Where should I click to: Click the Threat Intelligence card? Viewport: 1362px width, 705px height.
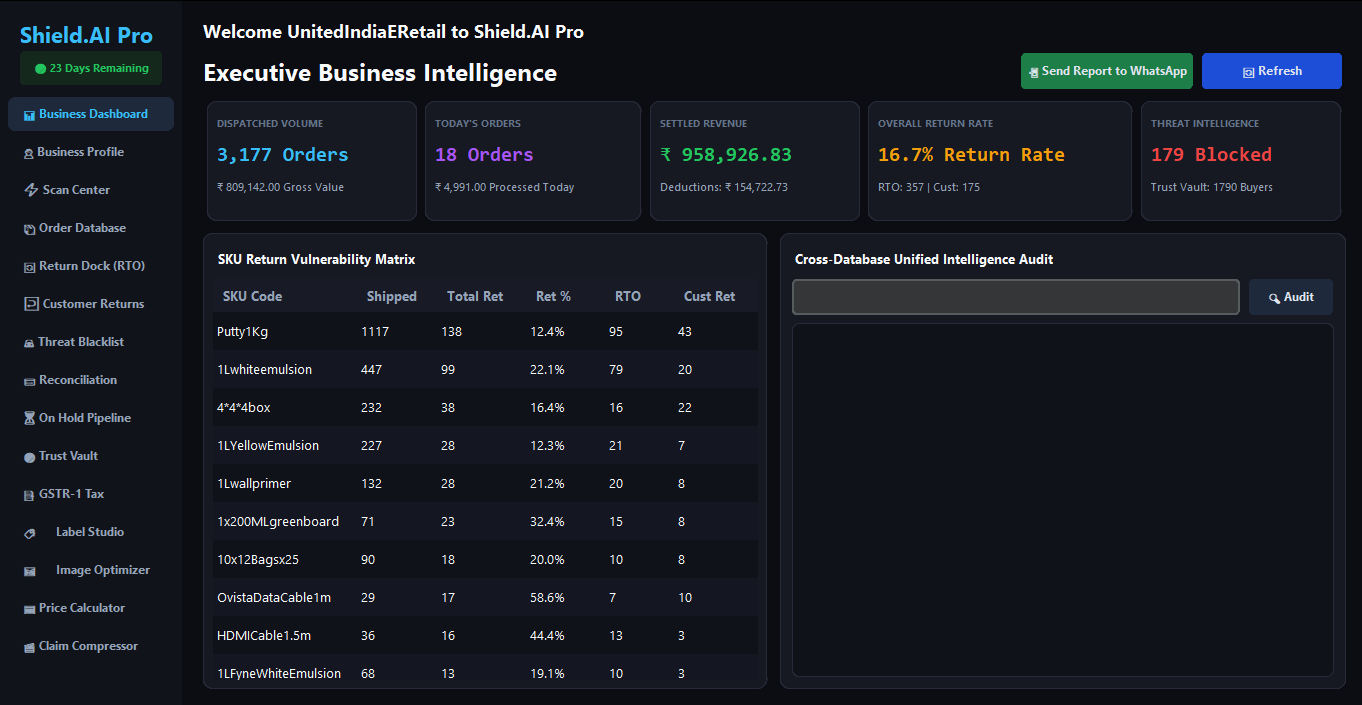coord(1241,161)
